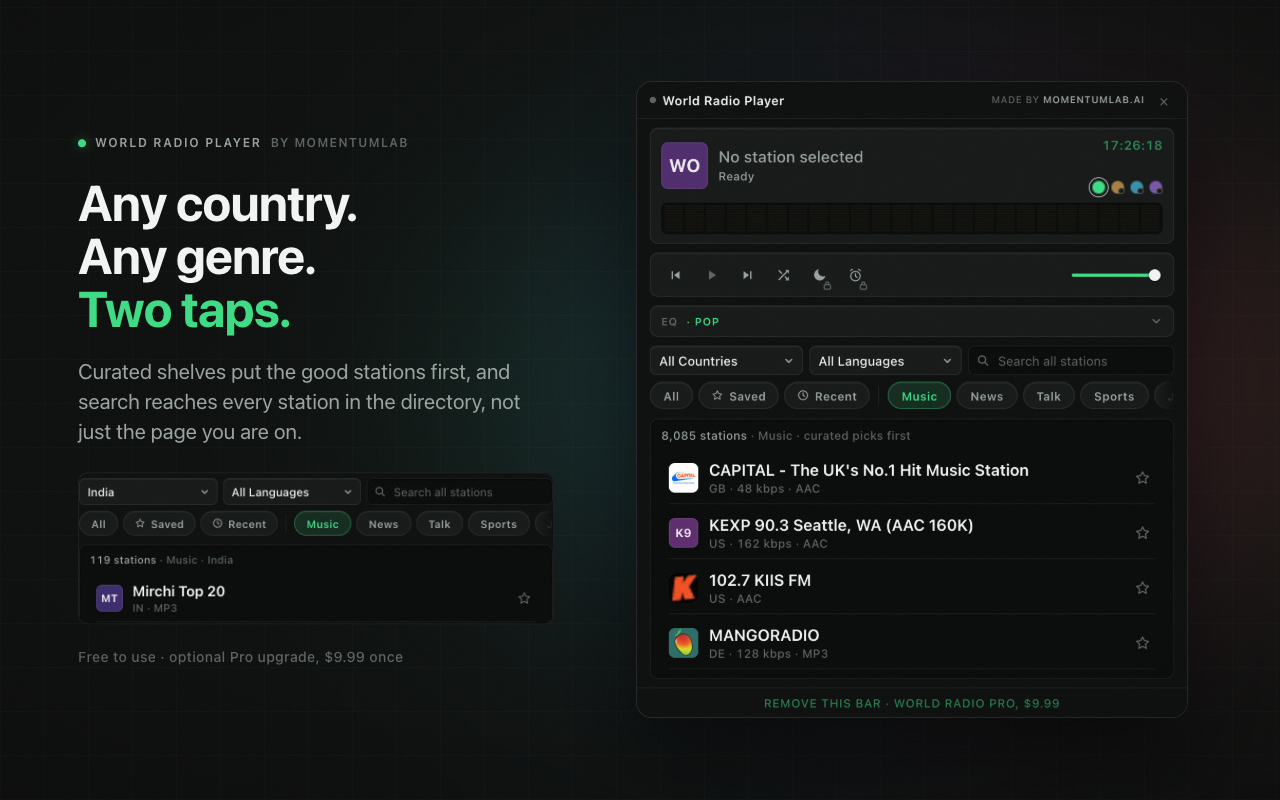
Task: Adjust the green volume slider
Action: tap(1116, 275)
